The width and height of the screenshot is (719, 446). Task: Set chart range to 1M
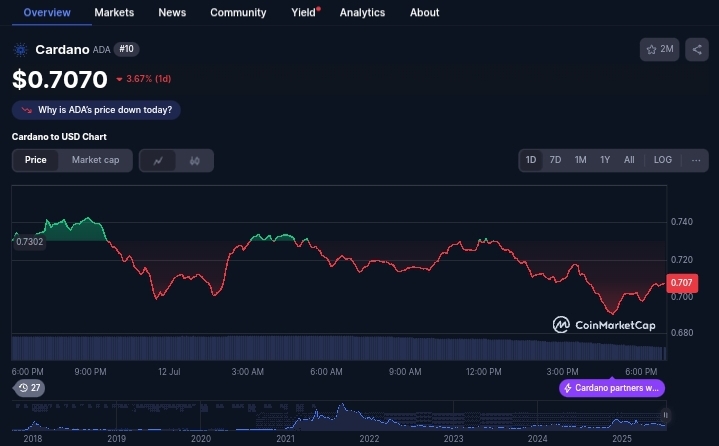pyautogui.click(x=581, y=160)
